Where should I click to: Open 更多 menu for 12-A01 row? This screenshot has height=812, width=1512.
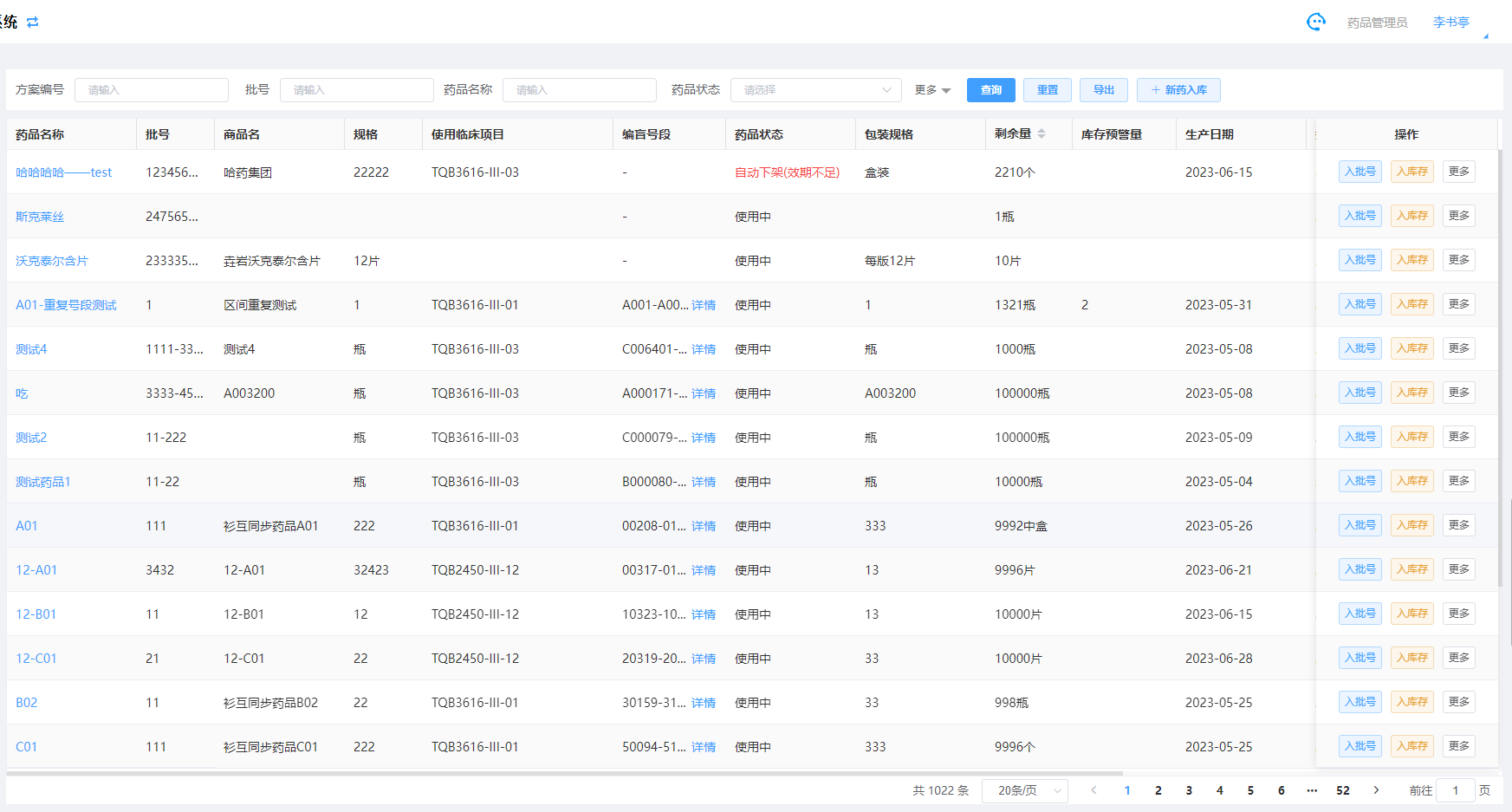[1459, 569]
